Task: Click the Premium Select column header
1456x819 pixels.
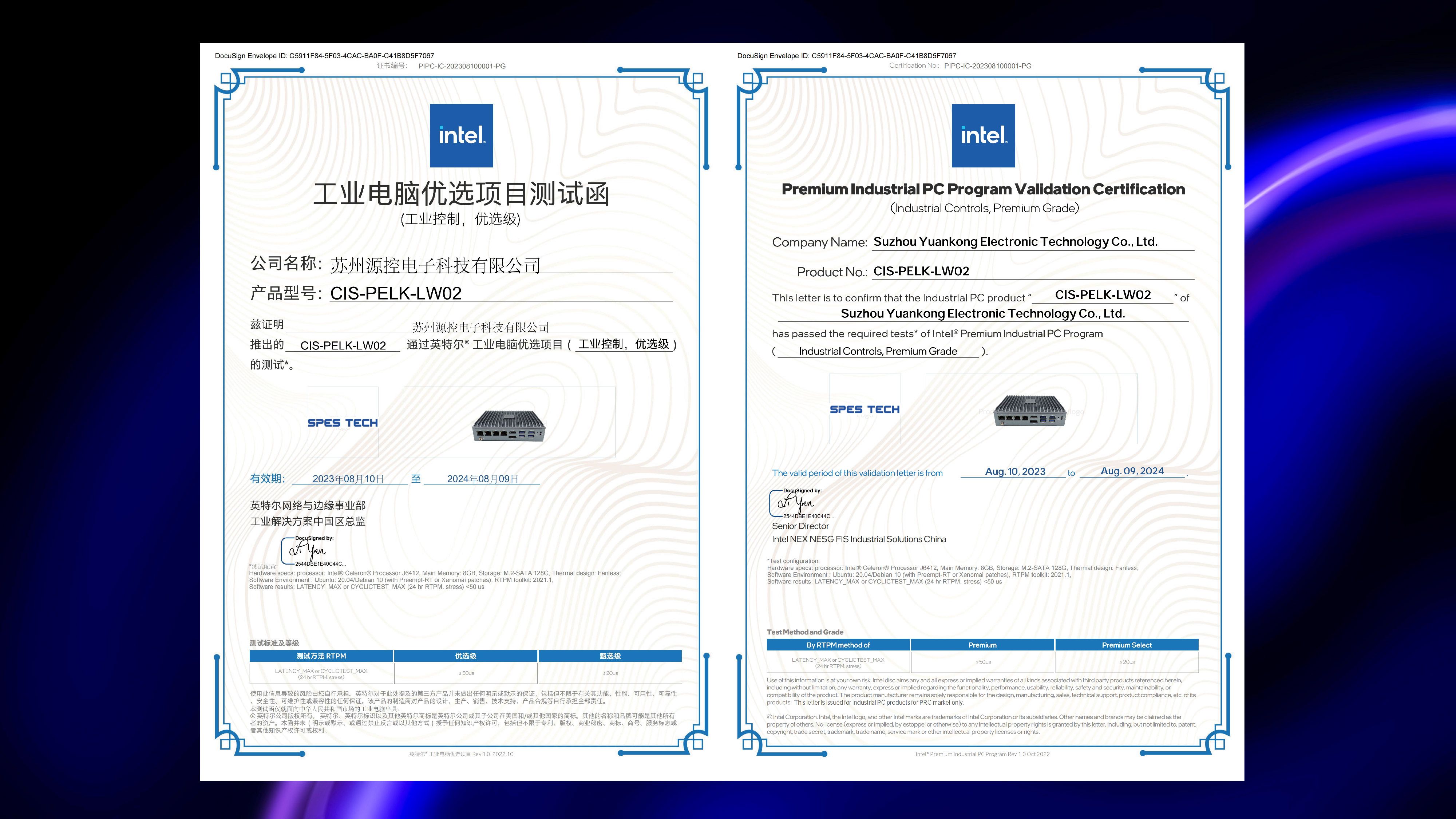Action: (x=1127, y=645)
